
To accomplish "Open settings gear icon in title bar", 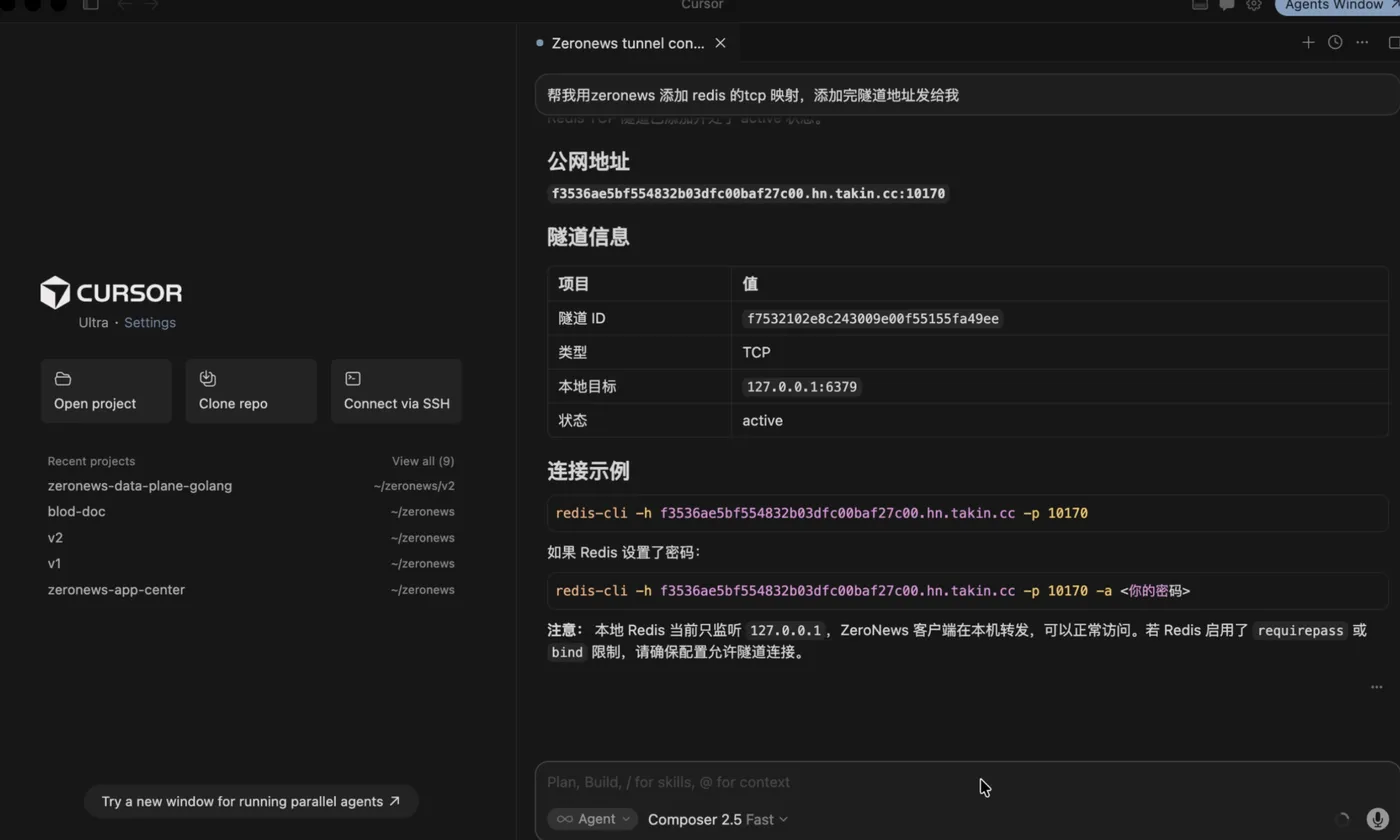I will click(1254, 5).
